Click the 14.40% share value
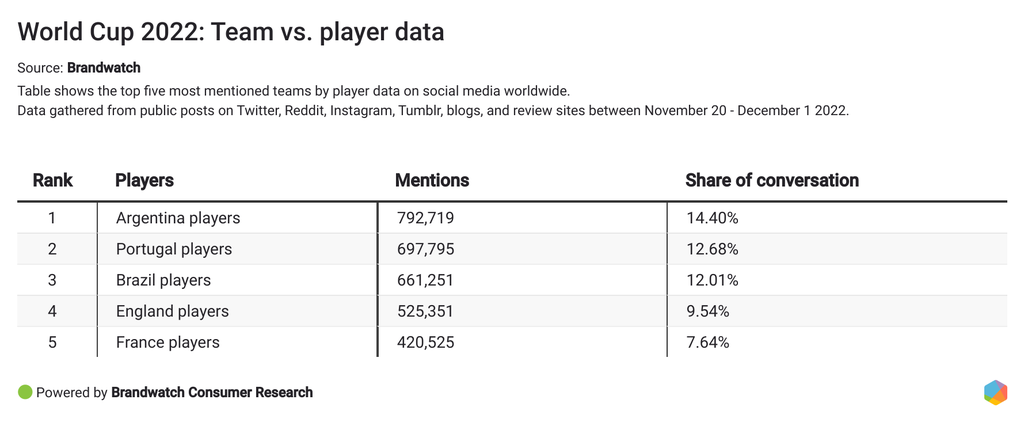The image size is (1024, 426). coord(712,218)
